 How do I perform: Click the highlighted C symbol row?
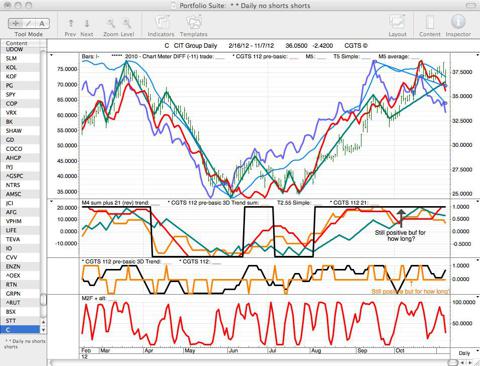pos(21,330)
